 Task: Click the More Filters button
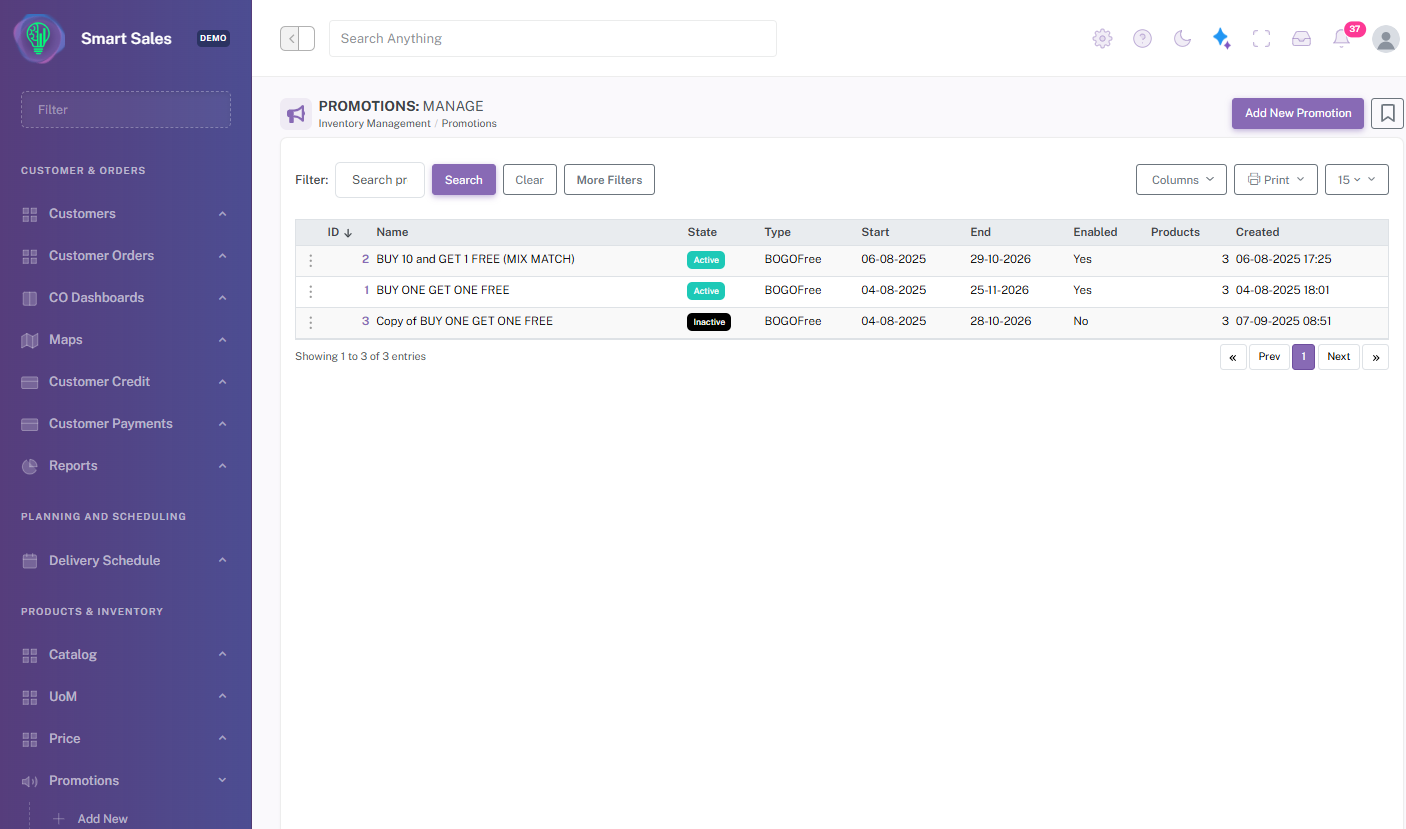[609, 180]
